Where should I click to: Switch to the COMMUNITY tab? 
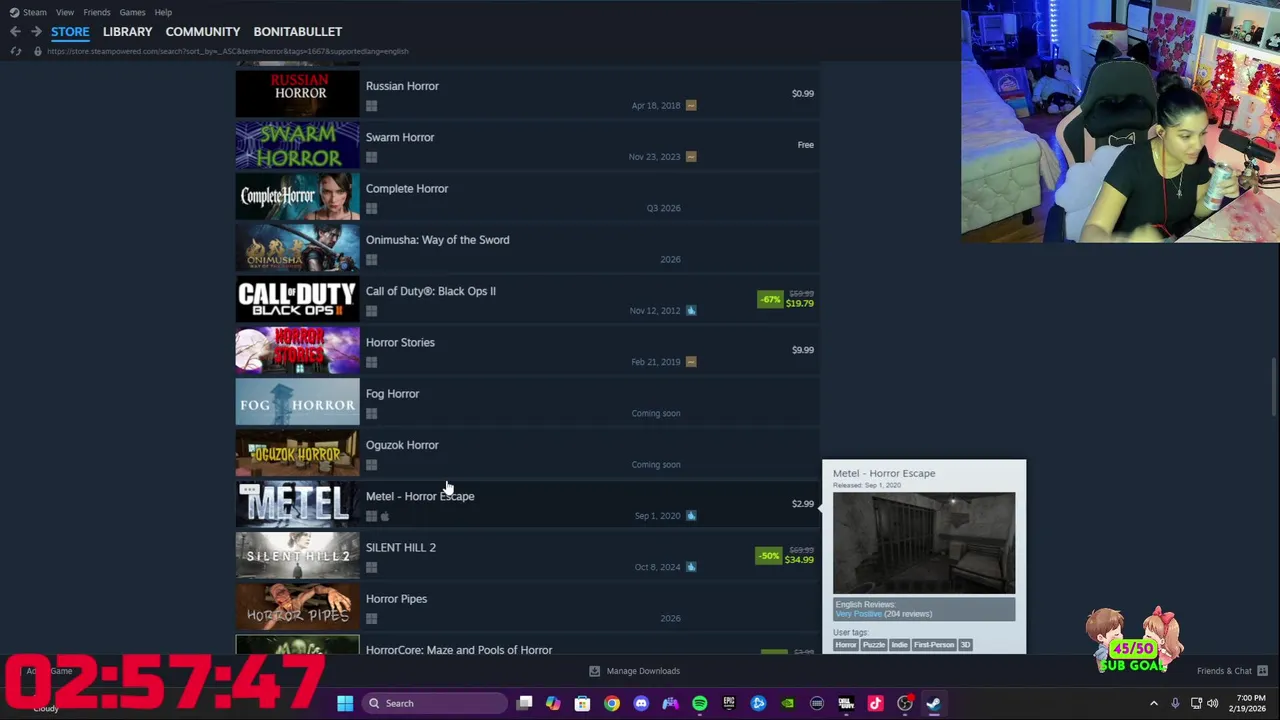pyautogui.click(x=203, y=32)
